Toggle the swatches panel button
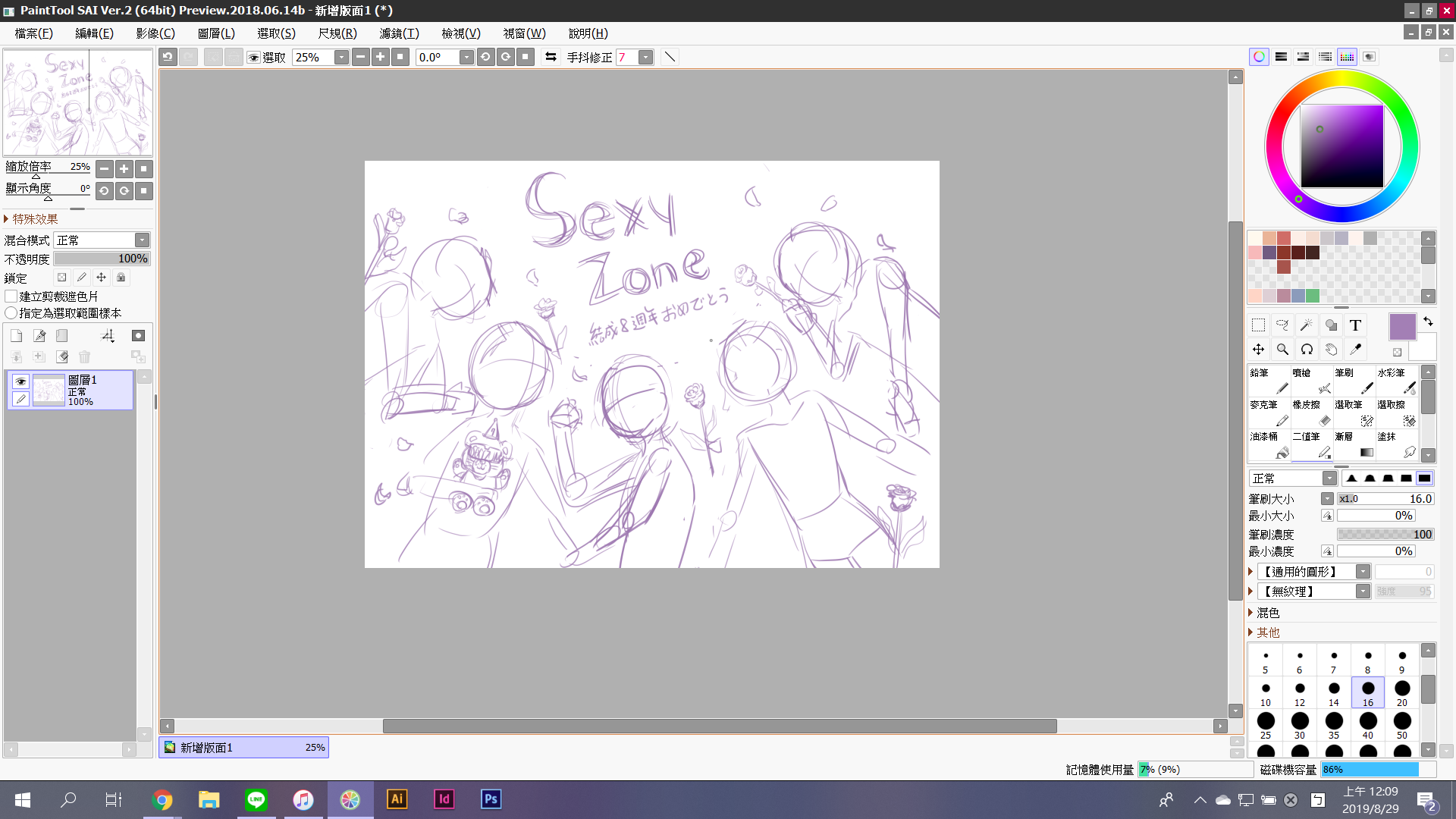This screenshot has width=1456, height=819. pos(1347,57)
